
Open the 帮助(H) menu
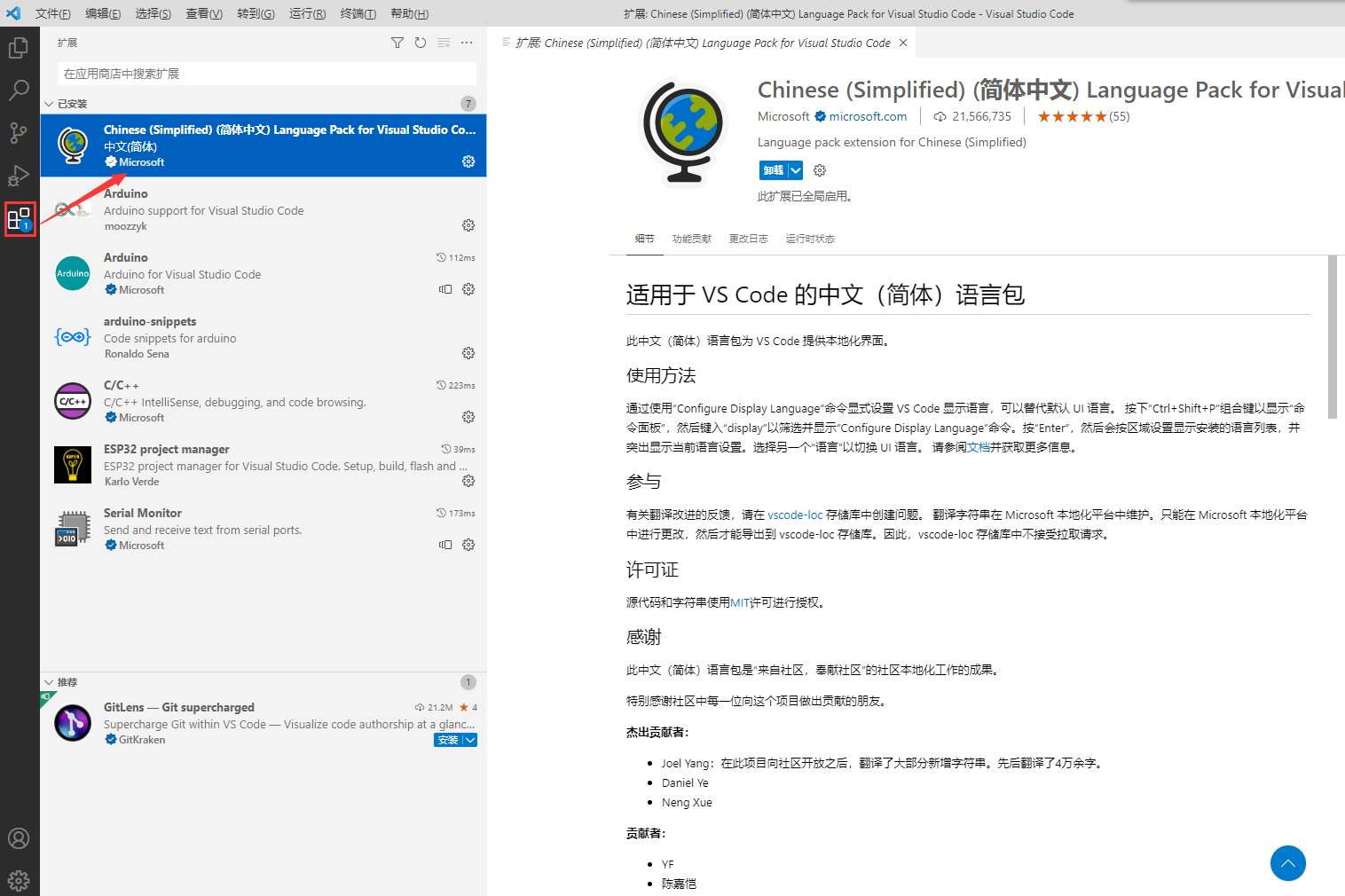[x=409, y=13]
